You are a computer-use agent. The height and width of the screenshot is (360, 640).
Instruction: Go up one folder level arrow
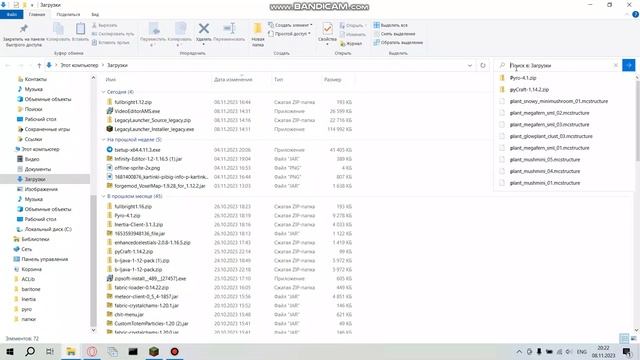pos(39,65)
